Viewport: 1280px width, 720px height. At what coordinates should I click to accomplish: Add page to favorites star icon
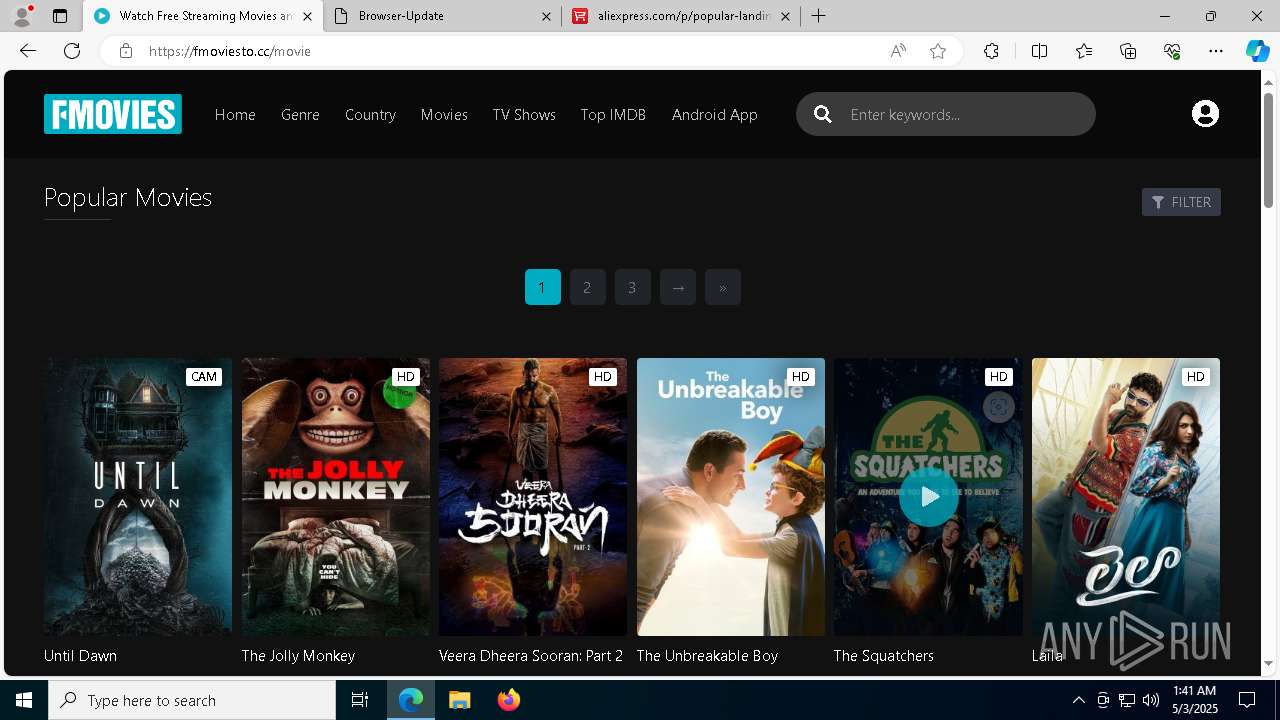click(x=938, y=51)
